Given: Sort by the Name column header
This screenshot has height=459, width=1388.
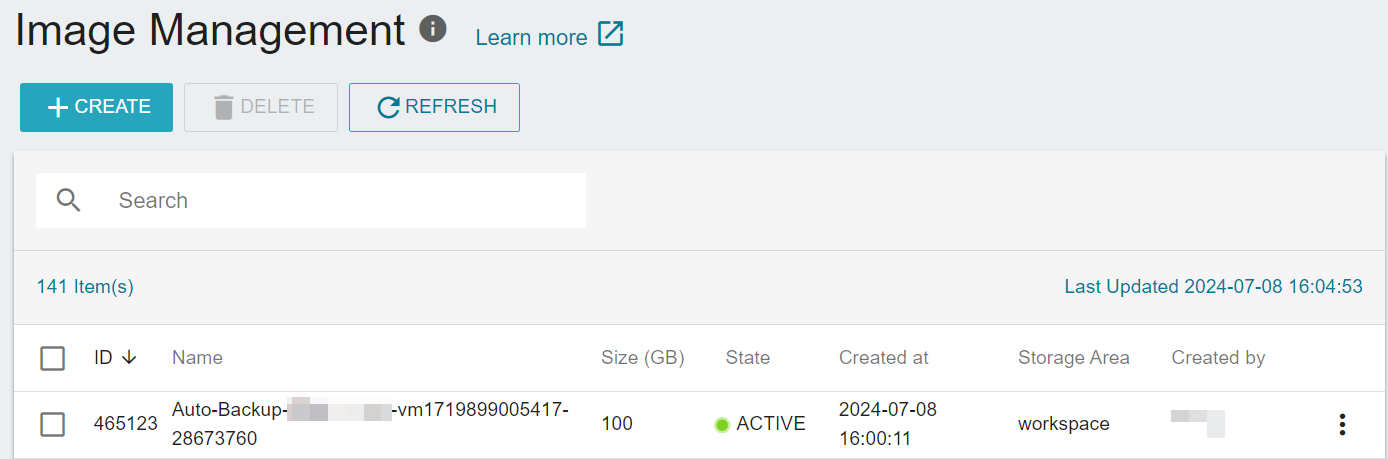Looking at the screenshot, I should pos(197,357).
